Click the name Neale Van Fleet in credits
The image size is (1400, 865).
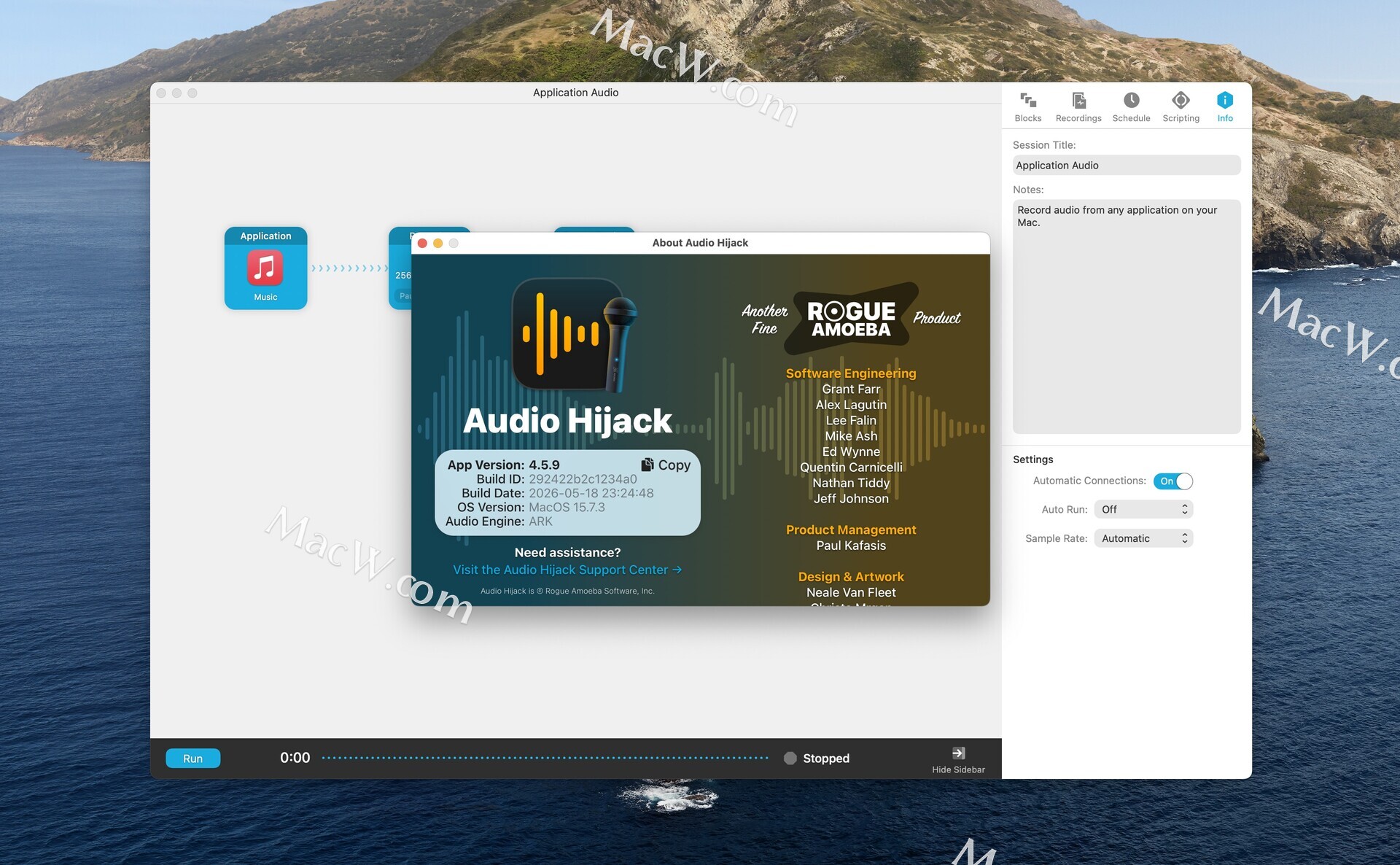click(x=851, y=593)
